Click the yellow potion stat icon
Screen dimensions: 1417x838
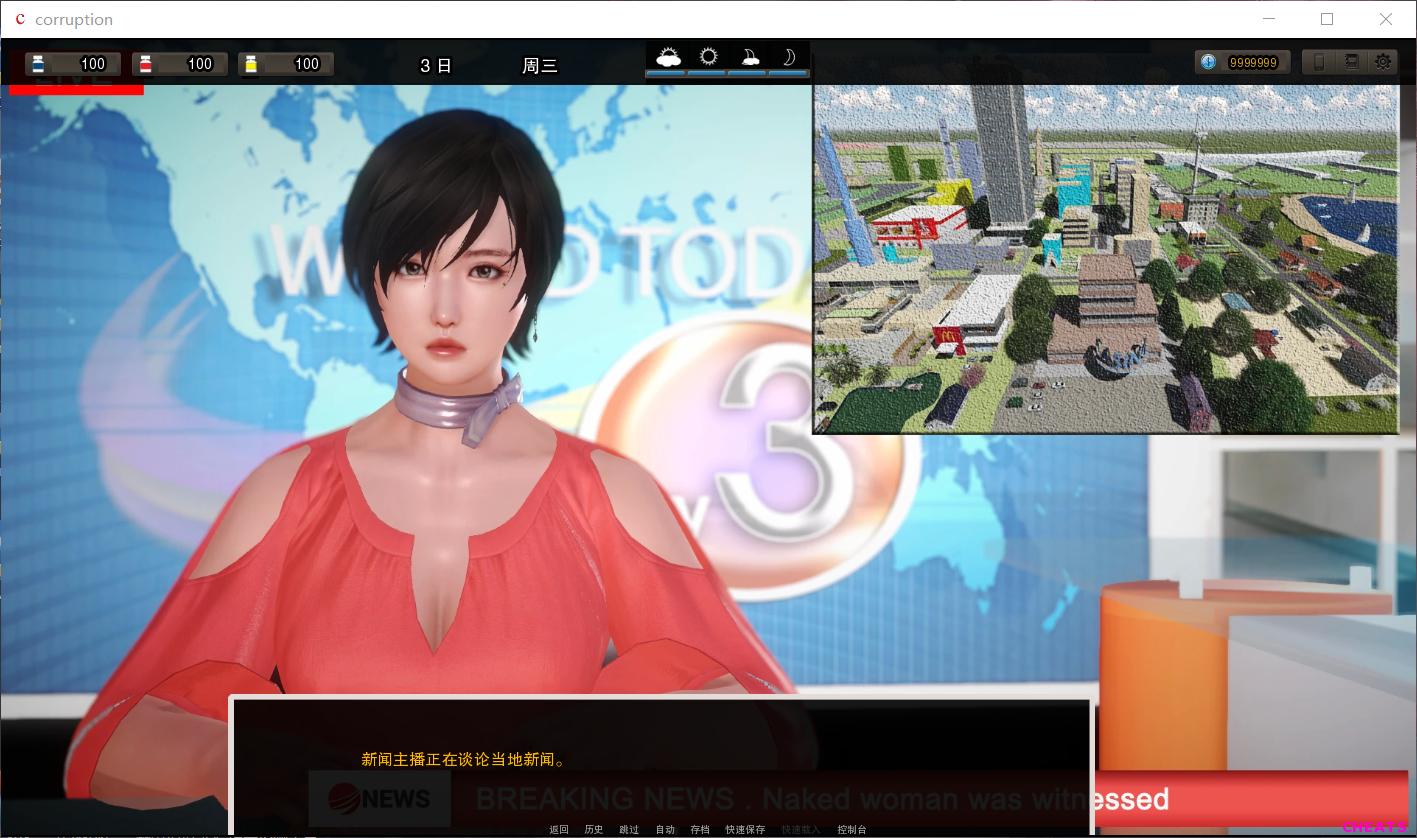252,62
